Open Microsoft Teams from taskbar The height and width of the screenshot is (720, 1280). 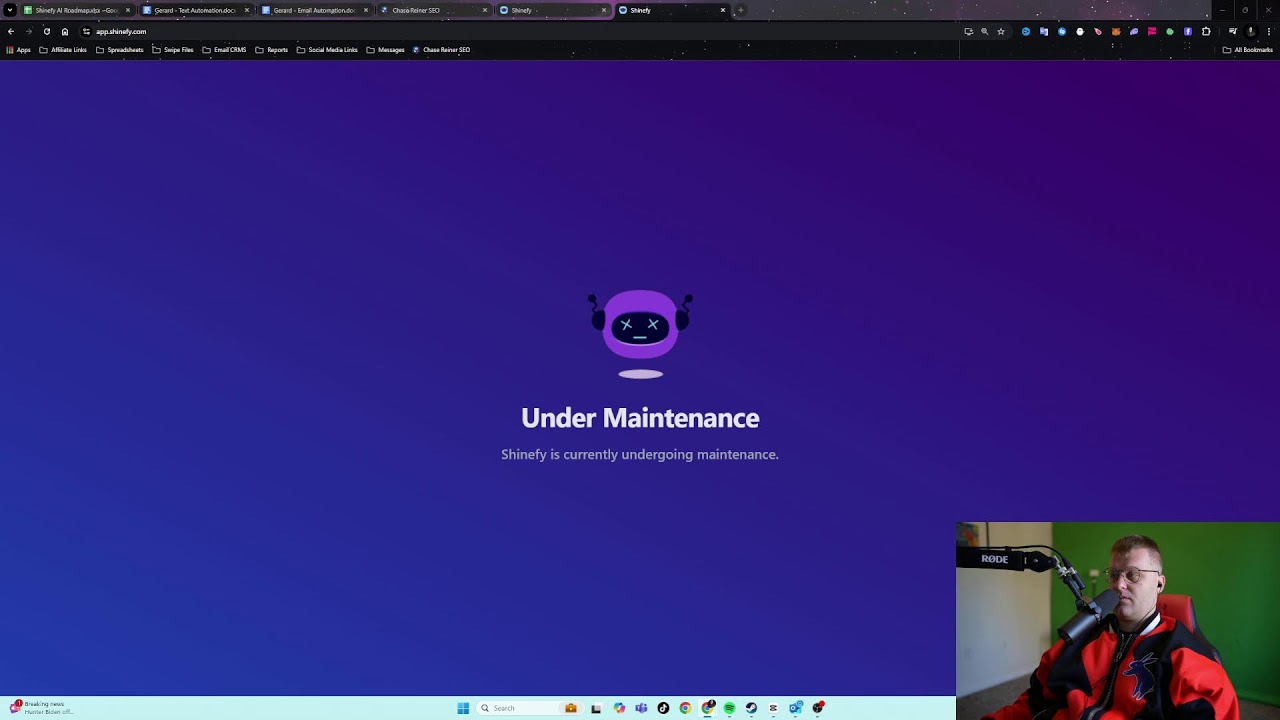click(641, 708)
